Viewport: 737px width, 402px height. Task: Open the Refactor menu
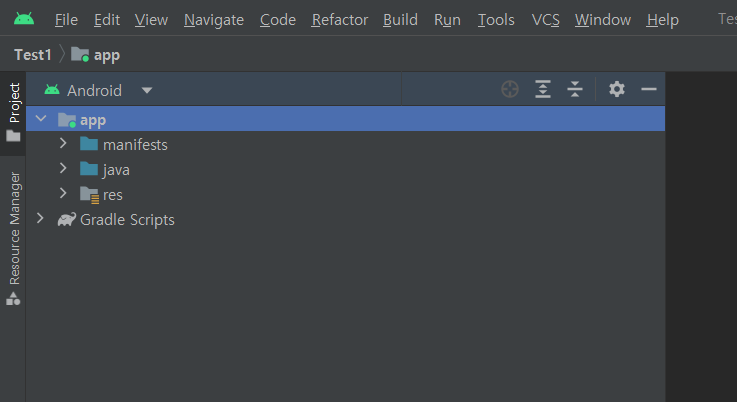tap(340, 20)
